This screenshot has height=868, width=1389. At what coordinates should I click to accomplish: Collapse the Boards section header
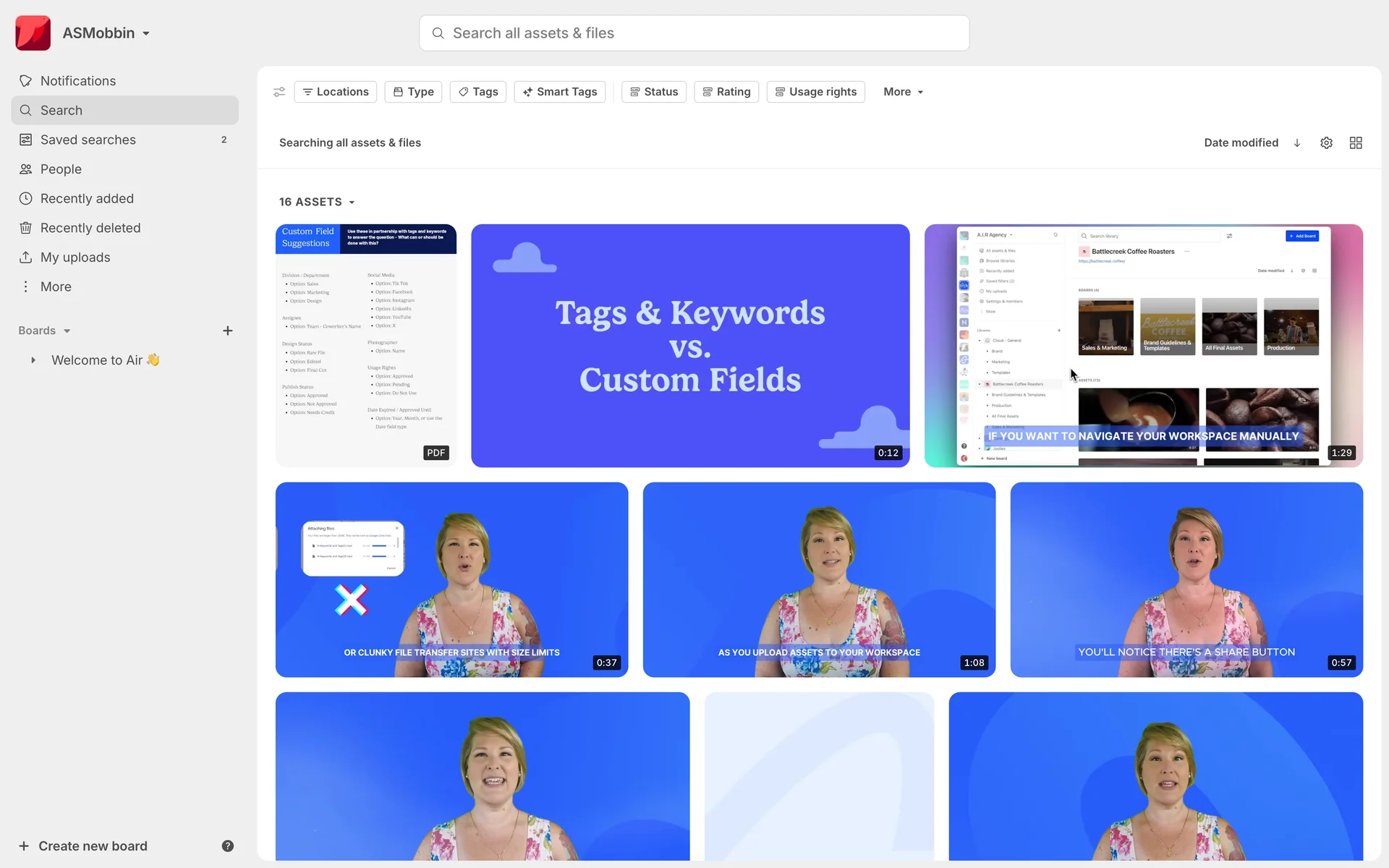pyautogui.click(x=44, y=331)
